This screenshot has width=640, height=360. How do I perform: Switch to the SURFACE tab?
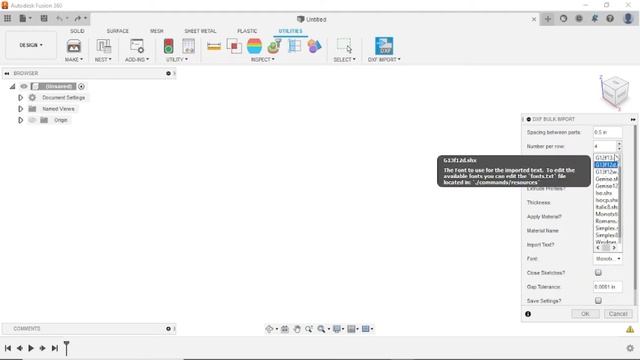tap(118, 31)
